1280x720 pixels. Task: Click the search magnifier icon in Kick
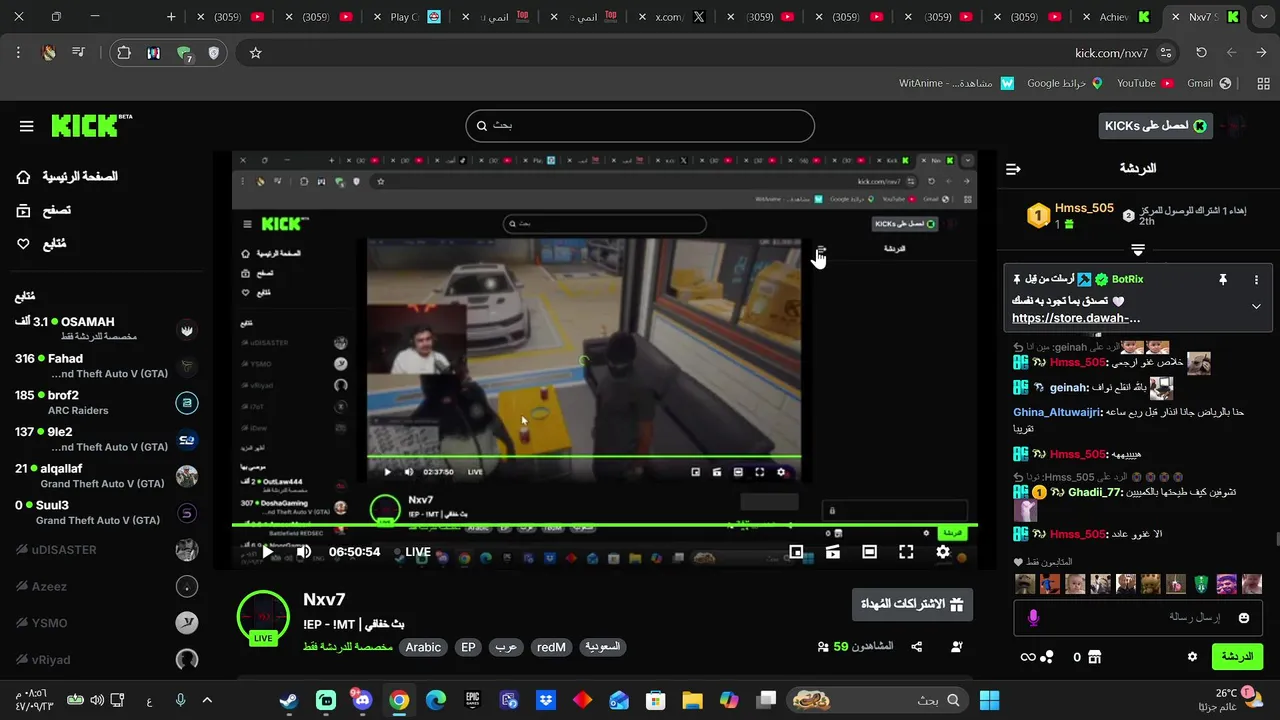coord(482,126)
